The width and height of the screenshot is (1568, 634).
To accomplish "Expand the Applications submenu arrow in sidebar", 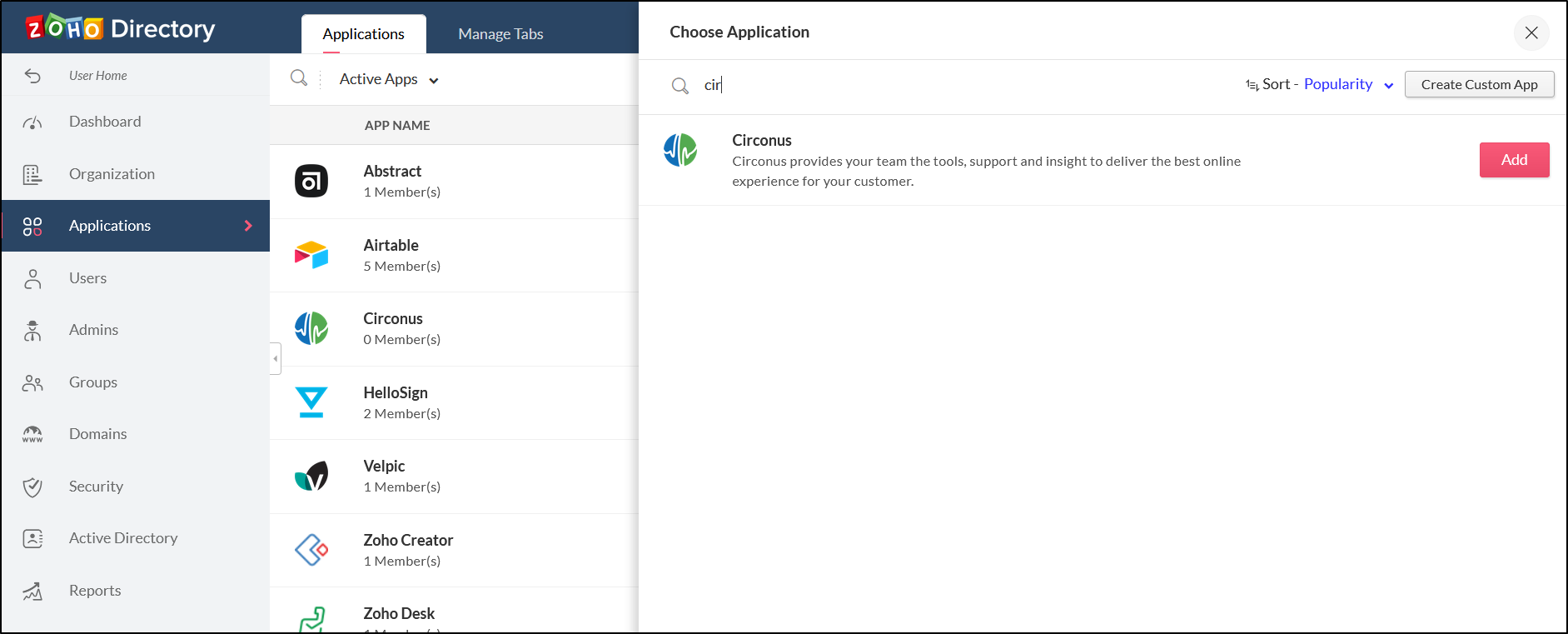I will (248, 226).
